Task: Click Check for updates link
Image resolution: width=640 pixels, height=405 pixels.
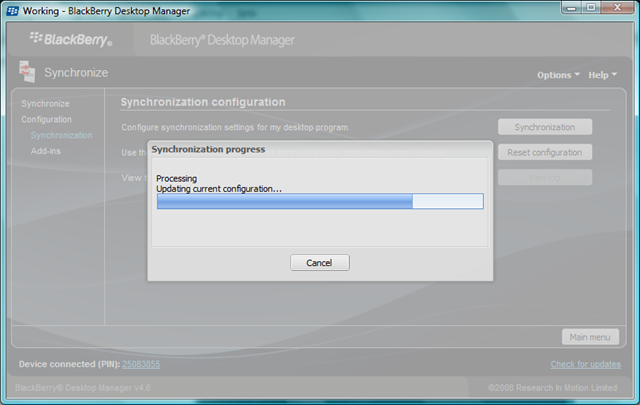Action: click(x=585, y=364)
